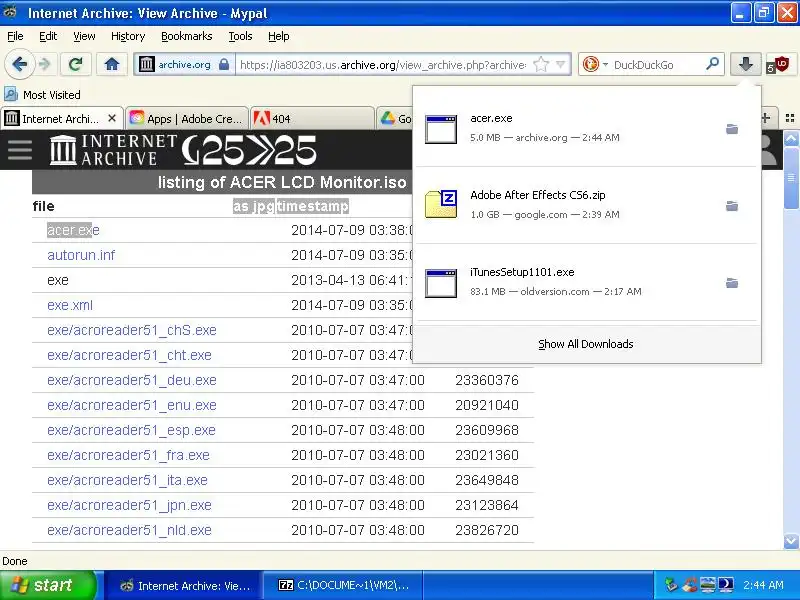Switch to the Apps | Adobe Creative tab
The width and height of the screenshot is (800, 600).
(x=187, y=118)
